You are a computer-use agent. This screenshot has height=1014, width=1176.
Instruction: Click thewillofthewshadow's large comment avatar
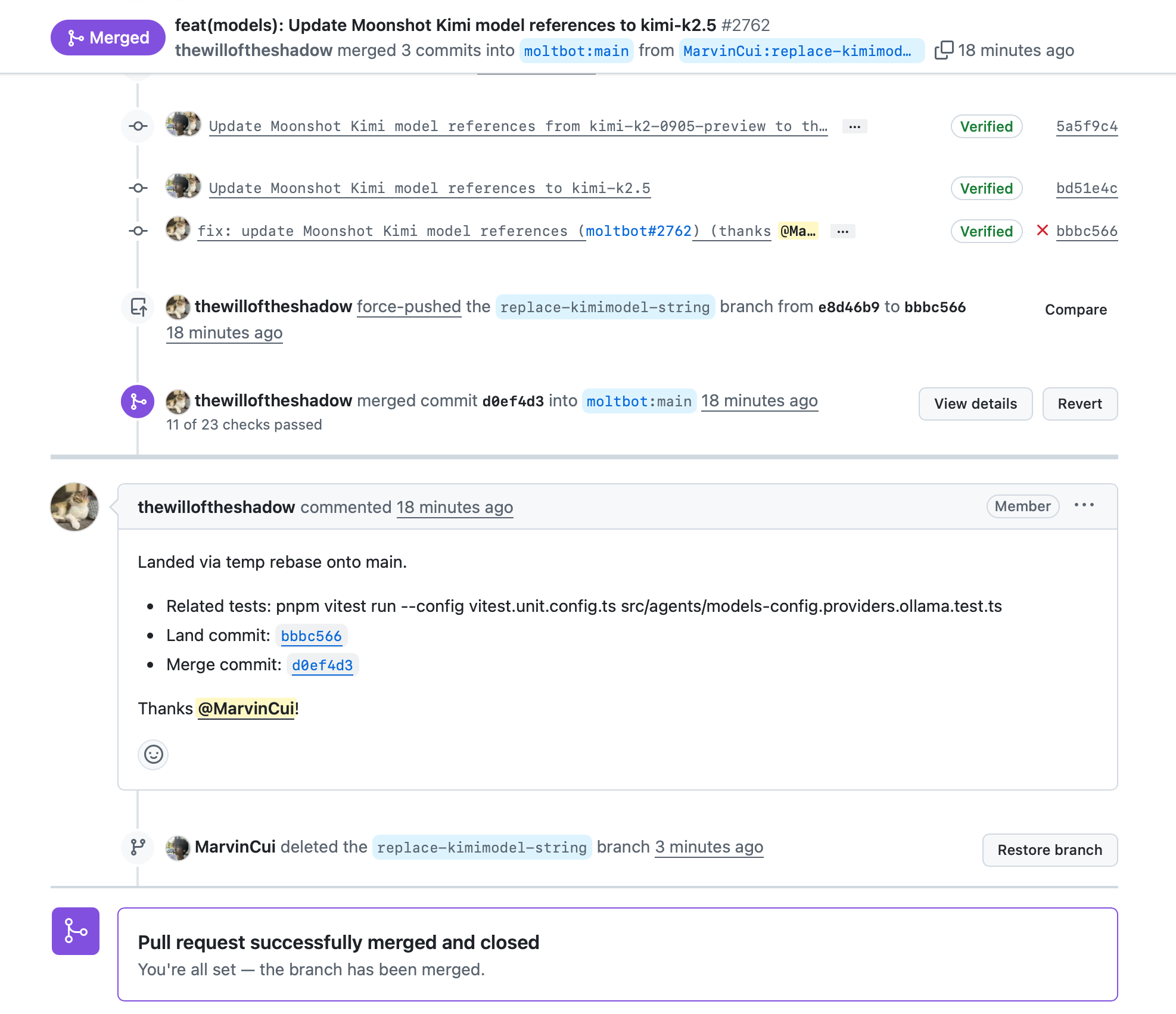[x=74, y=506]
